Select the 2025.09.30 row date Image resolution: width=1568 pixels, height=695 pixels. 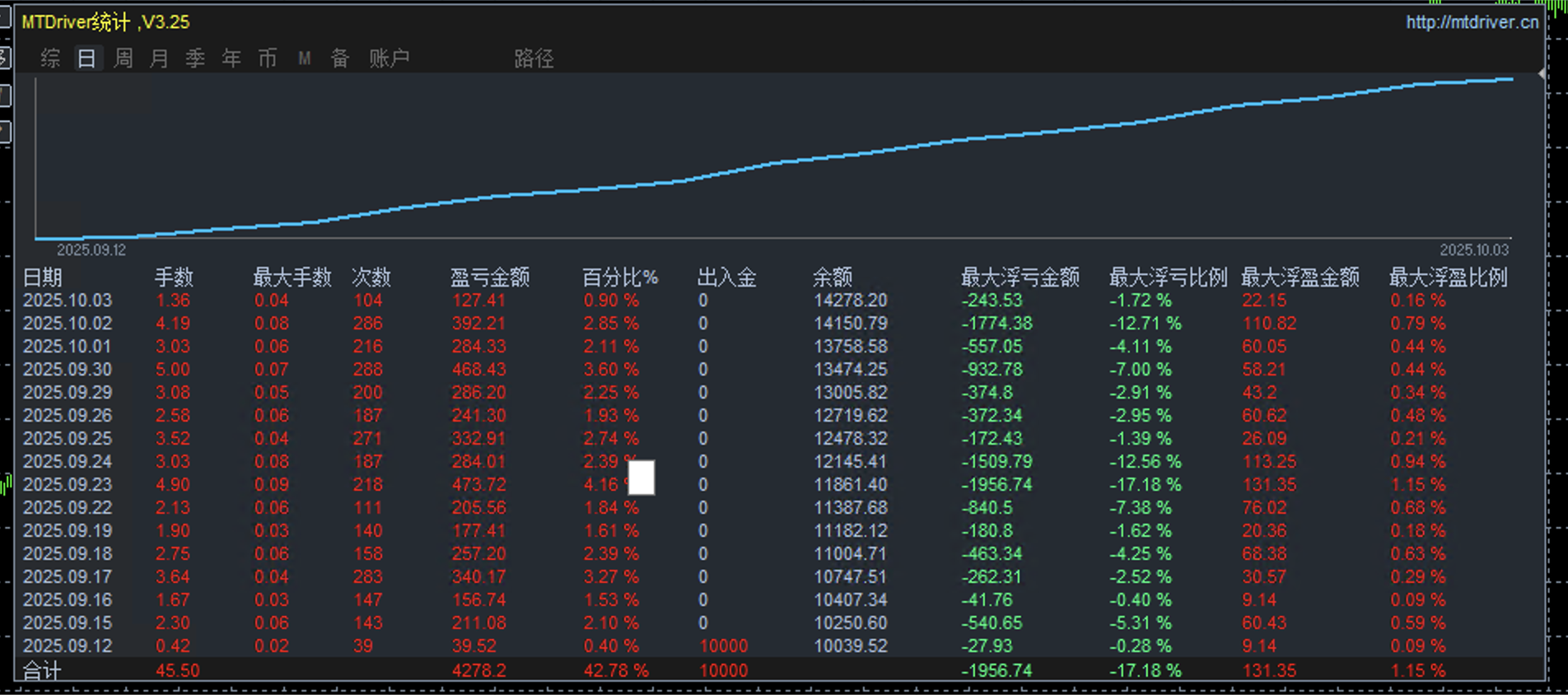click(x=68, y=370)
